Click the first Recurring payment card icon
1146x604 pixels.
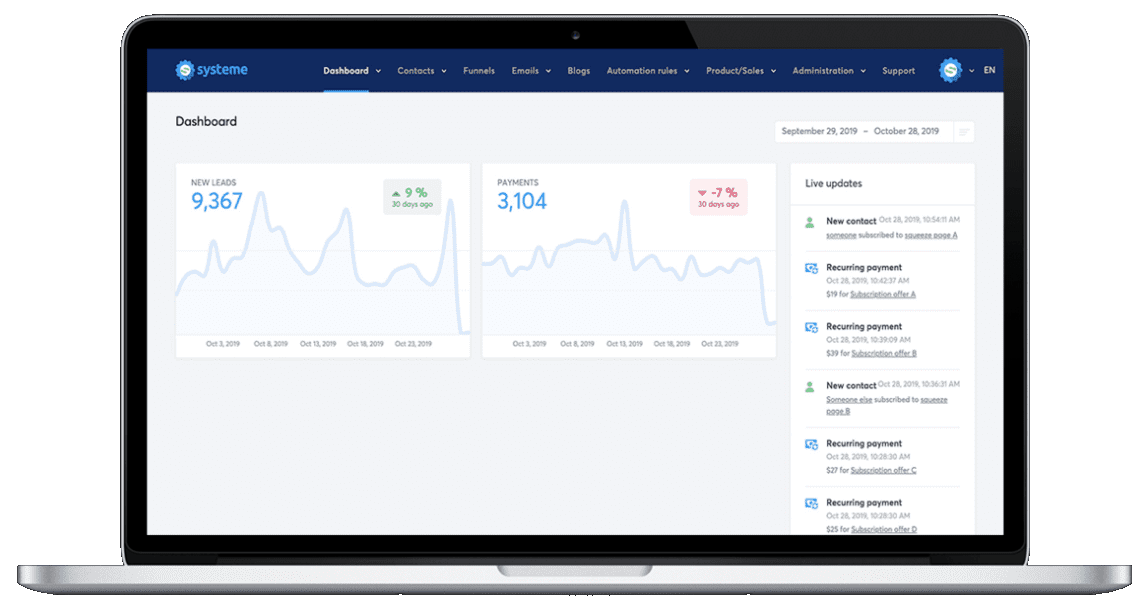tap(811, 268)
